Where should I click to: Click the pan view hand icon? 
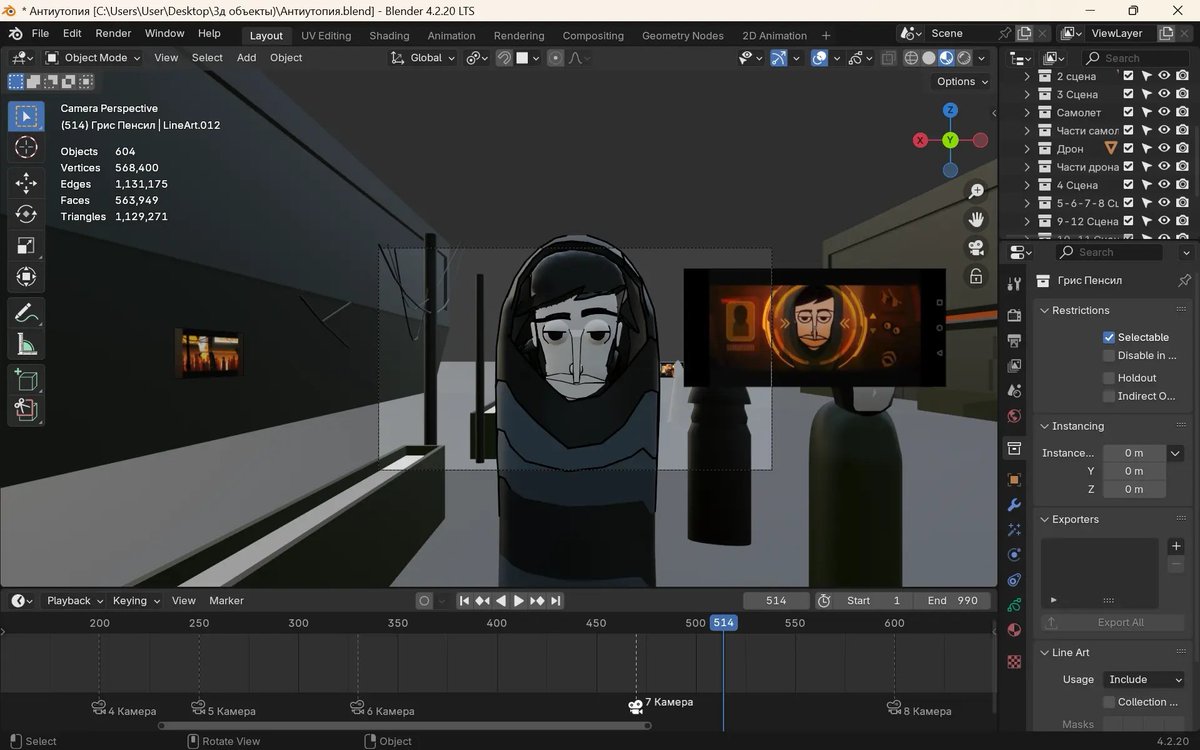click(976, 219)
